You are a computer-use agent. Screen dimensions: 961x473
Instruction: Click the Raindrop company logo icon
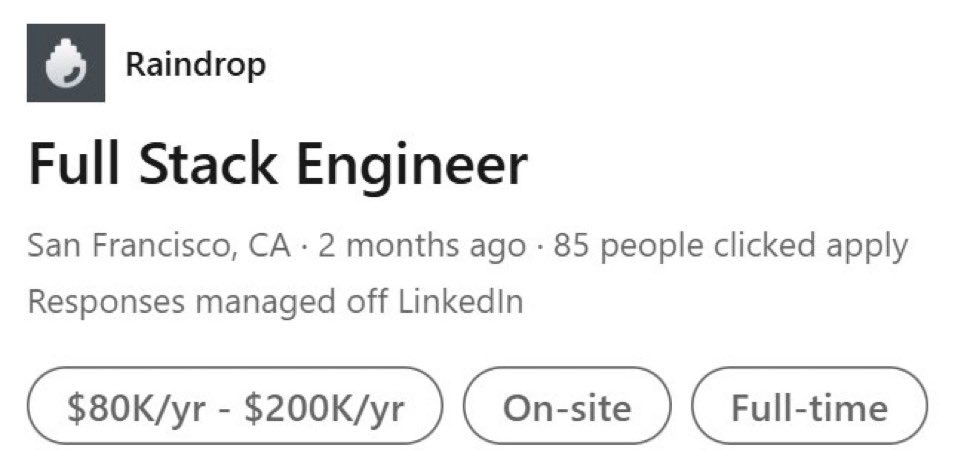pyautogui.click(x=66, y=63)
